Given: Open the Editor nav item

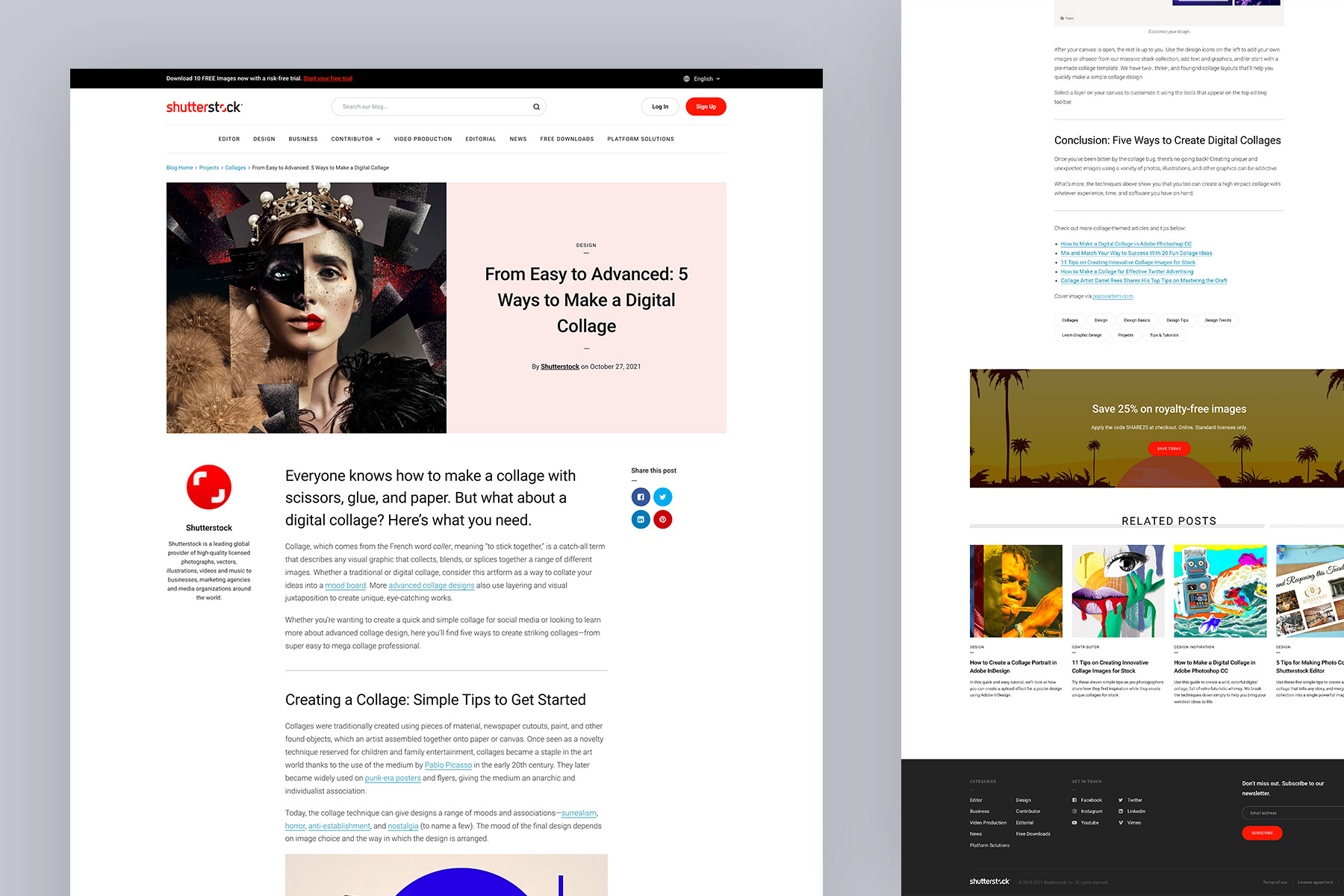Looking at the screenshot, I should click(229, 139).
